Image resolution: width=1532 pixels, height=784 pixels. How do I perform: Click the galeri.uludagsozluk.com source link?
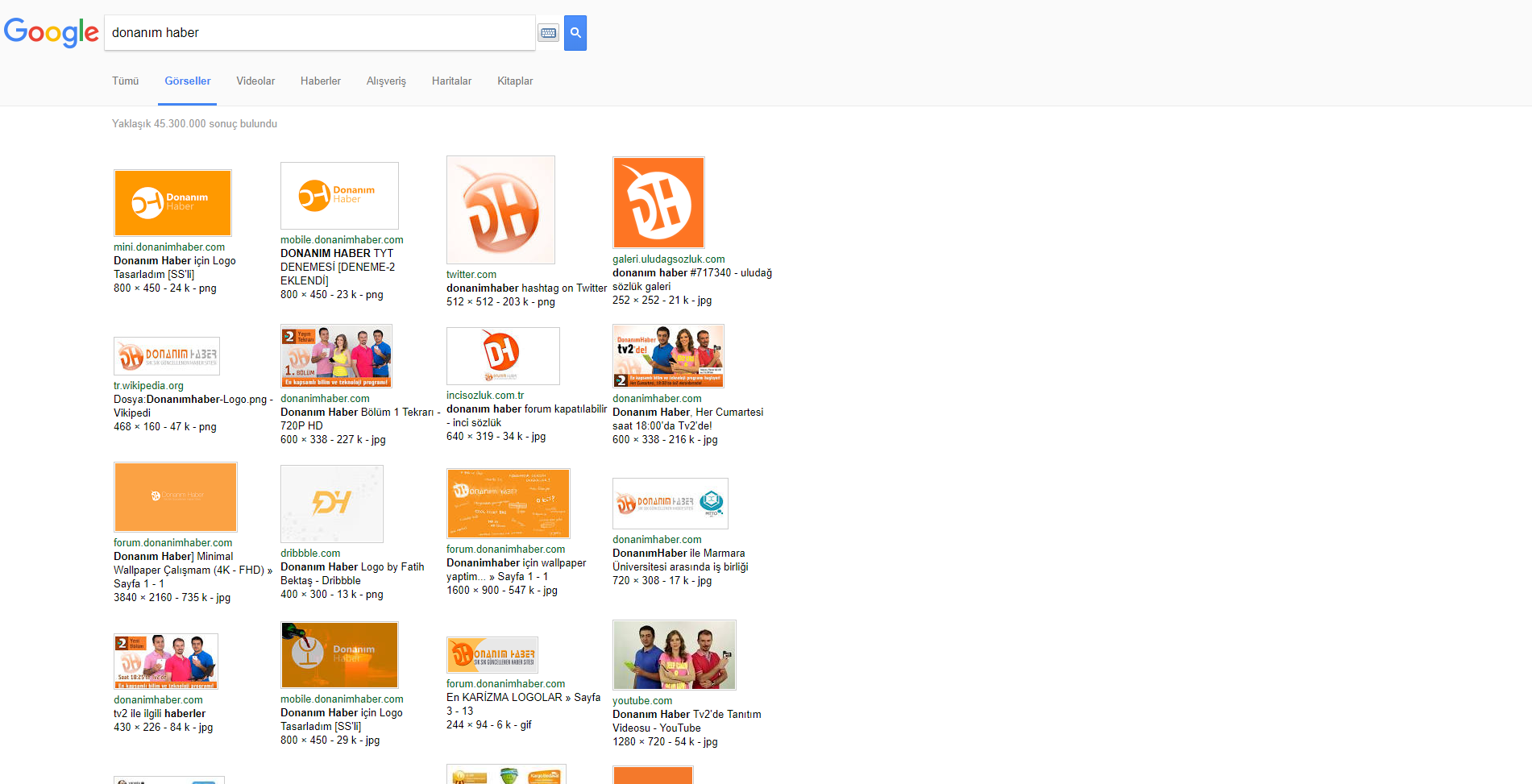point(669,259)
